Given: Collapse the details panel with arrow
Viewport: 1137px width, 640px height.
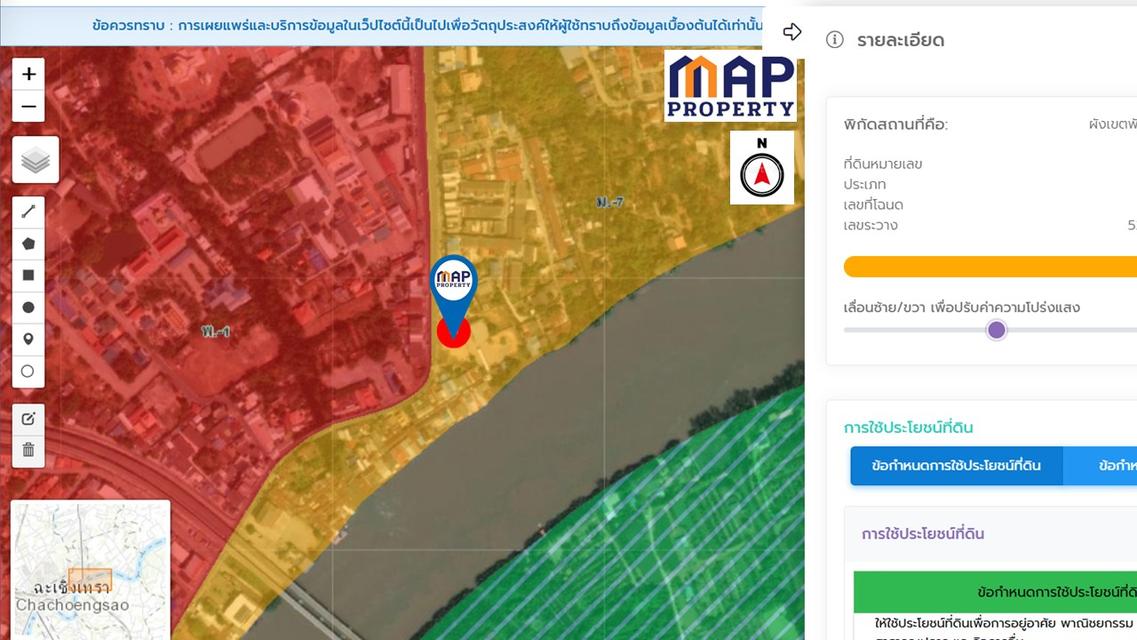Looking at the screenshot, I should point(792,32).
